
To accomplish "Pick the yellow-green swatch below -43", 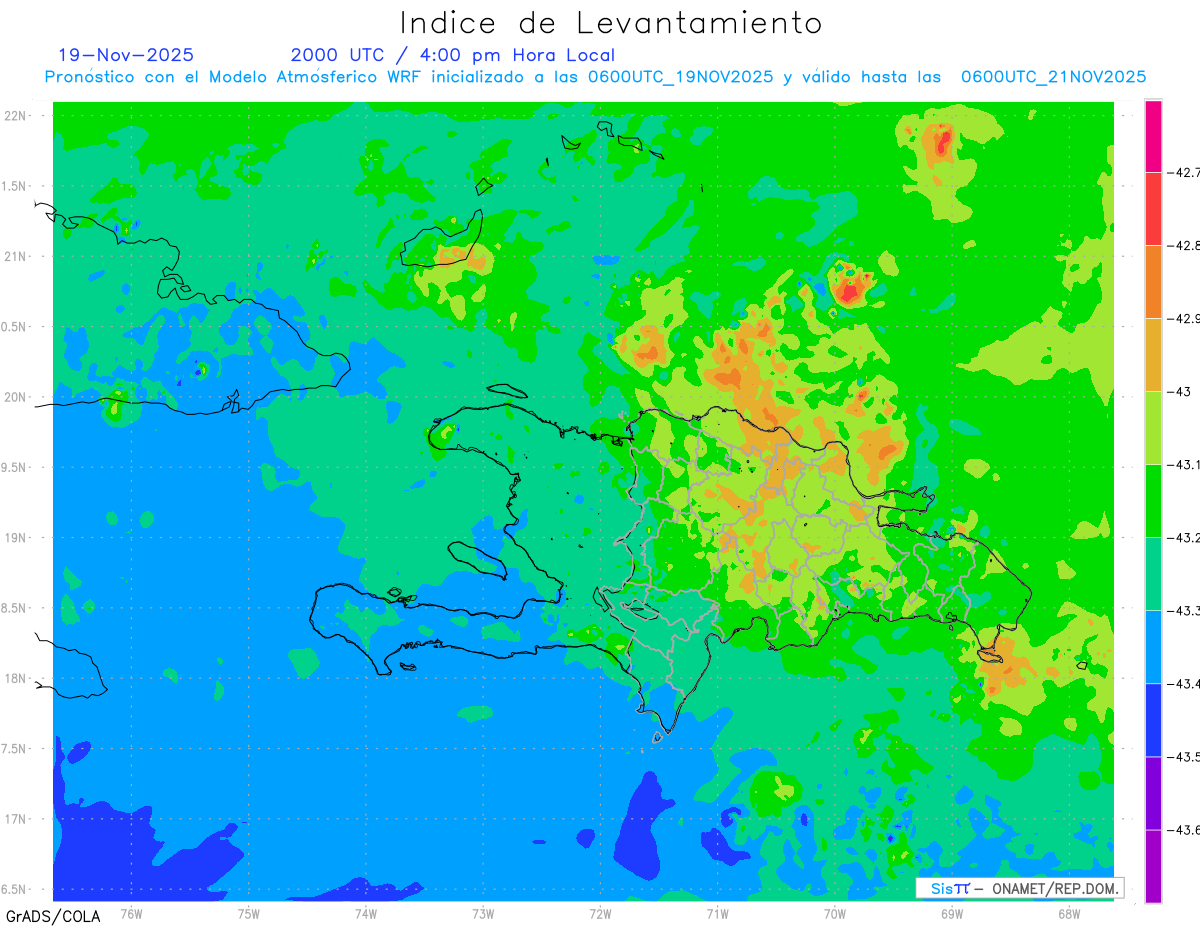I will click(x=1153, y=428).
